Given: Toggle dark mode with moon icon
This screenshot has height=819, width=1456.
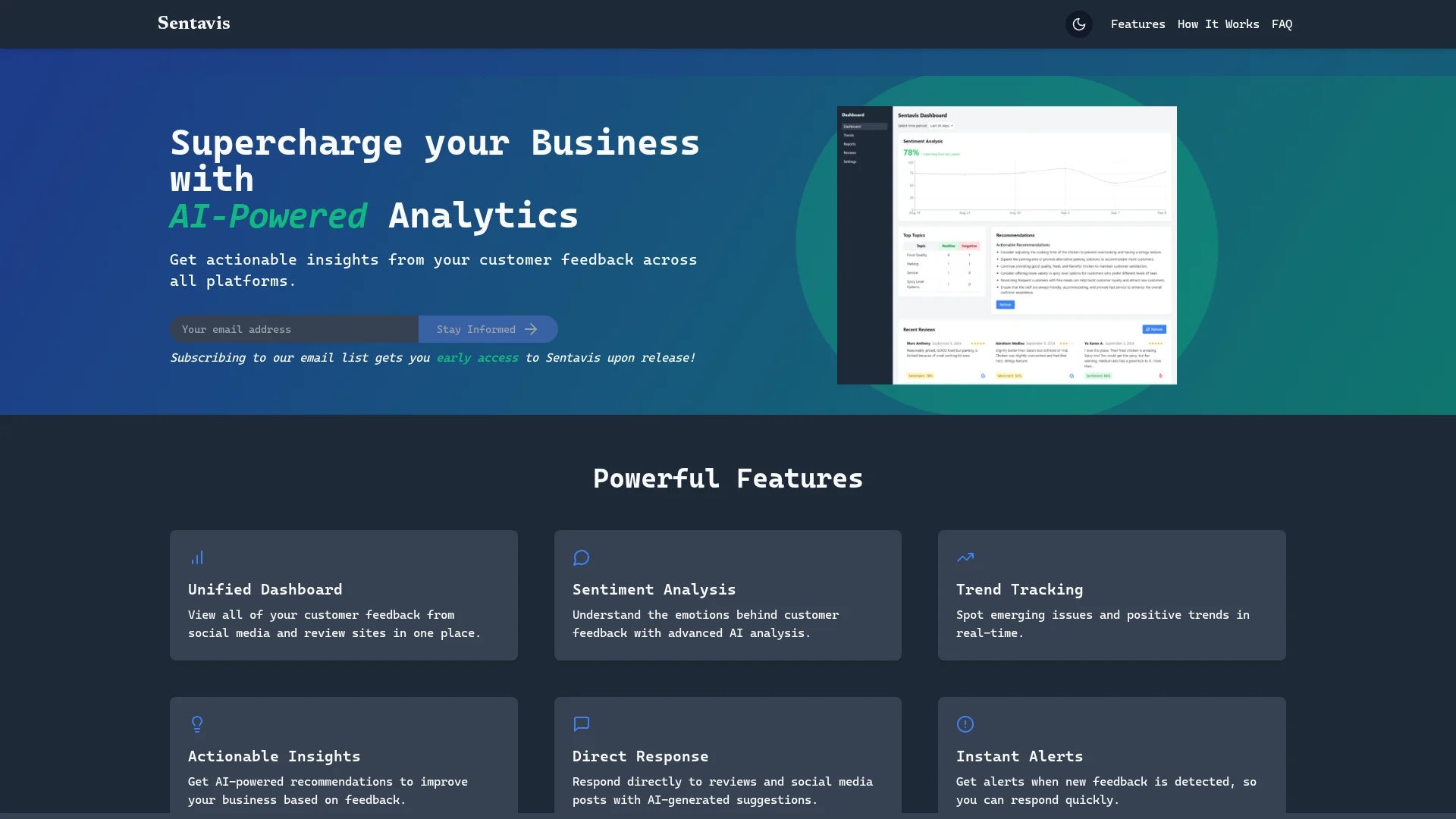Looking at the screenshot, I should pyautogui.click(x=1078, y=24).
